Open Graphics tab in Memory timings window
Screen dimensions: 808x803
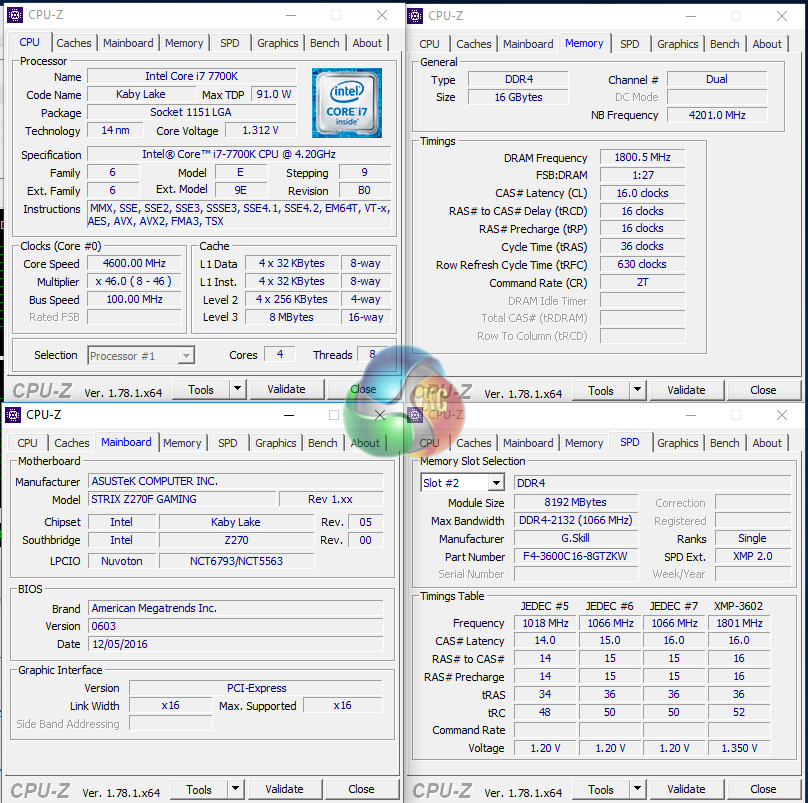click(677, 44)
